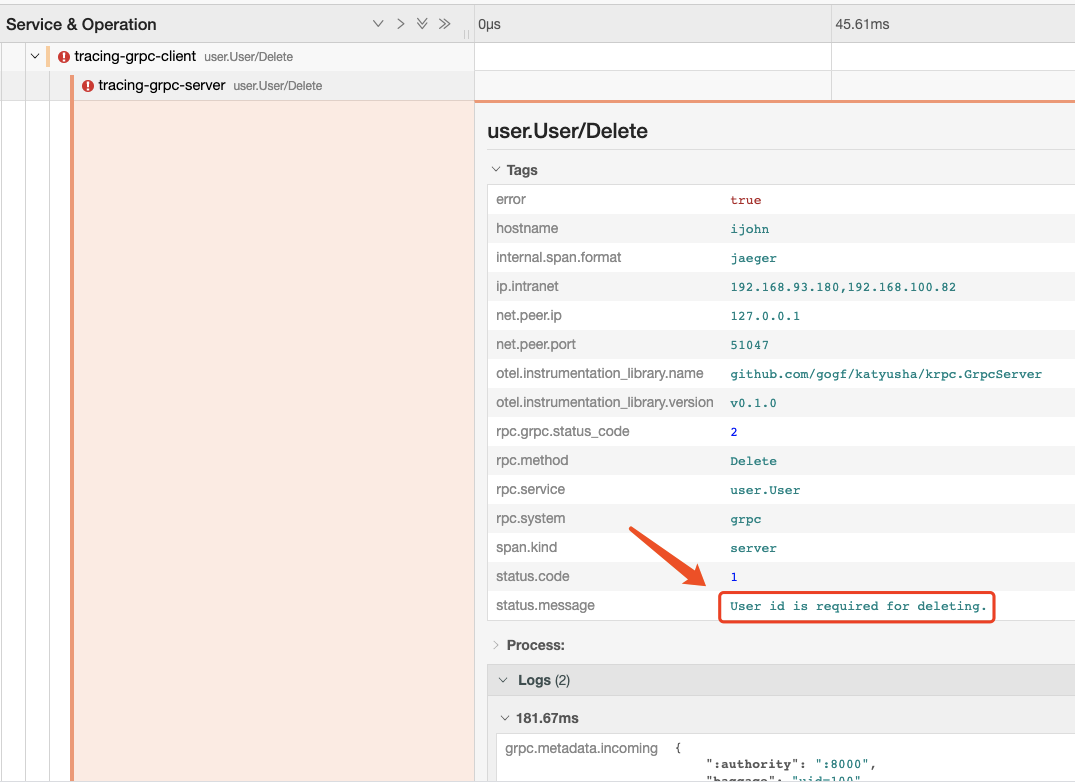The width and height of the screenshot is (1075, 784).
Task: Click the column divider handle beside 0μs
Action: pyautogui.click(x=467, y=33)
